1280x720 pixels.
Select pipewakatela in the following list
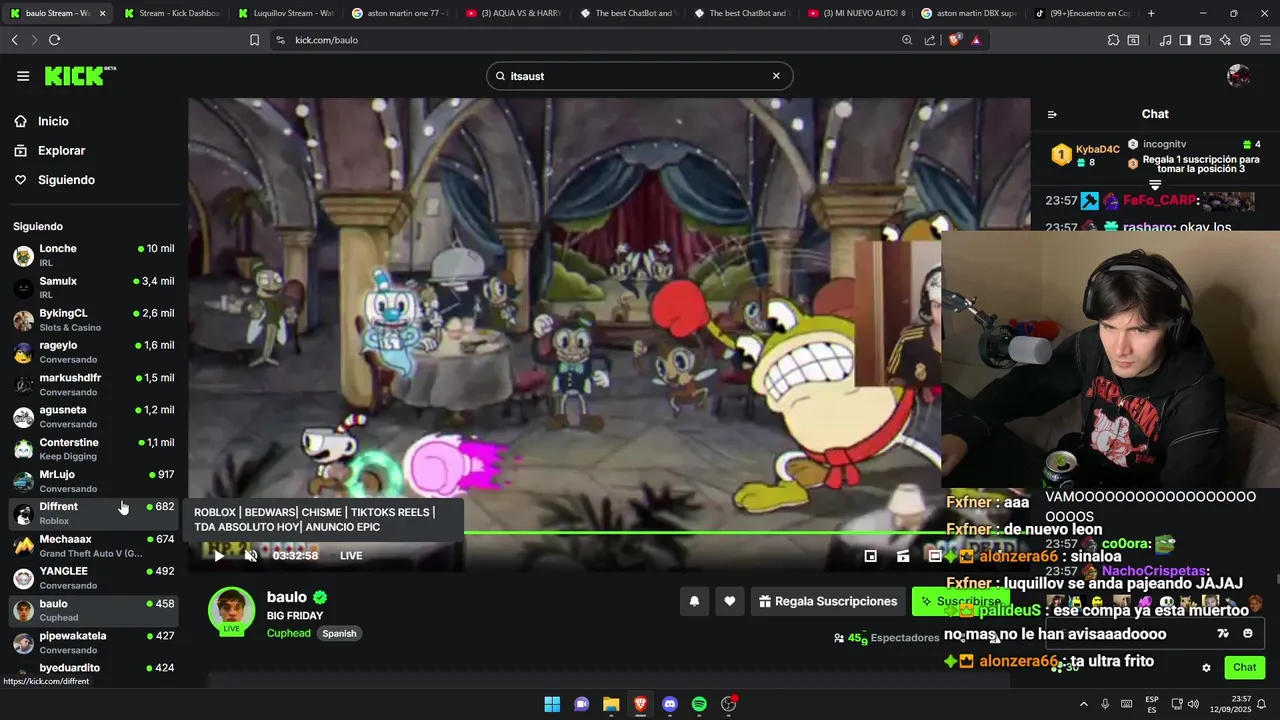point(94,642)
